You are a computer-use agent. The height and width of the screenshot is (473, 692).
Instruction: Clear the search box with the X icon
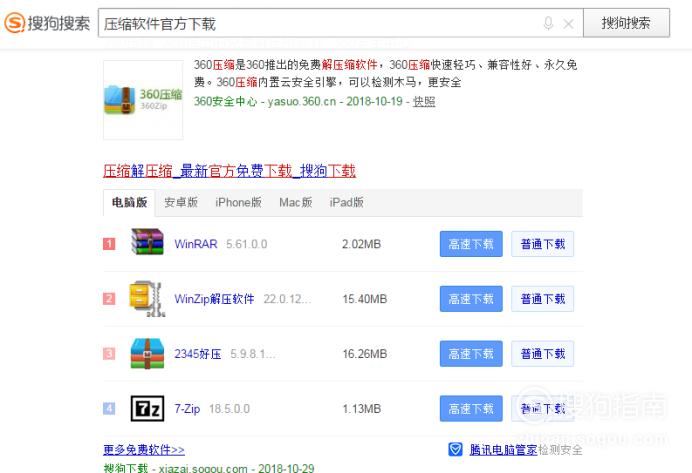[x=568, y=24]
